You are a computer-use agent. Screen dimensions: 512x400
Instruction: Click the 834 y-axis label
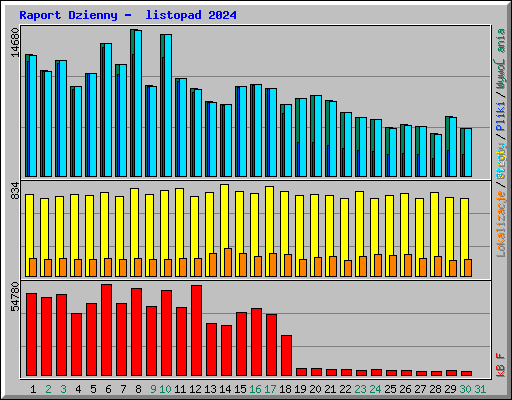(x=15, y=191)
